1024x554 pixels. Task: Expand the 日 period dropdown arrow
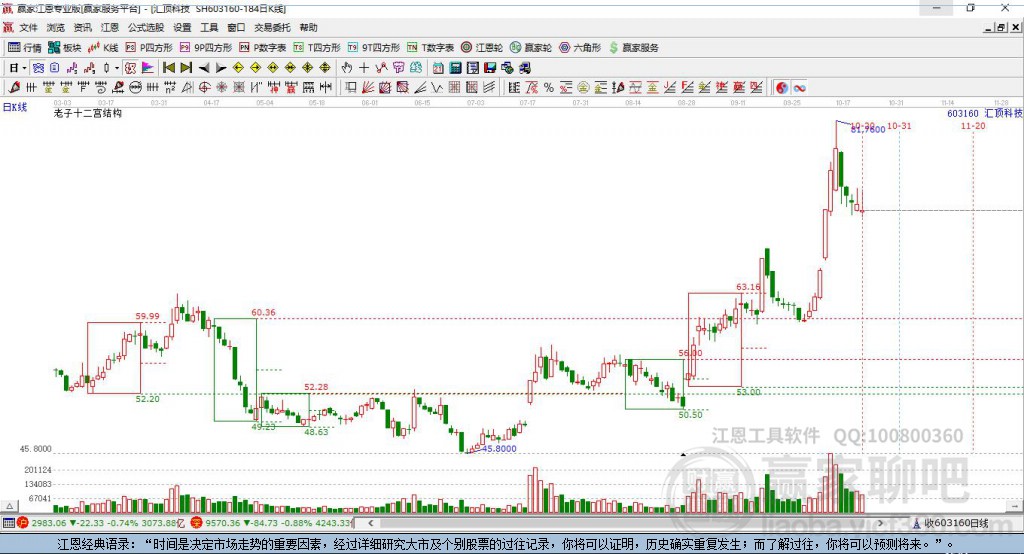[24, 68]
